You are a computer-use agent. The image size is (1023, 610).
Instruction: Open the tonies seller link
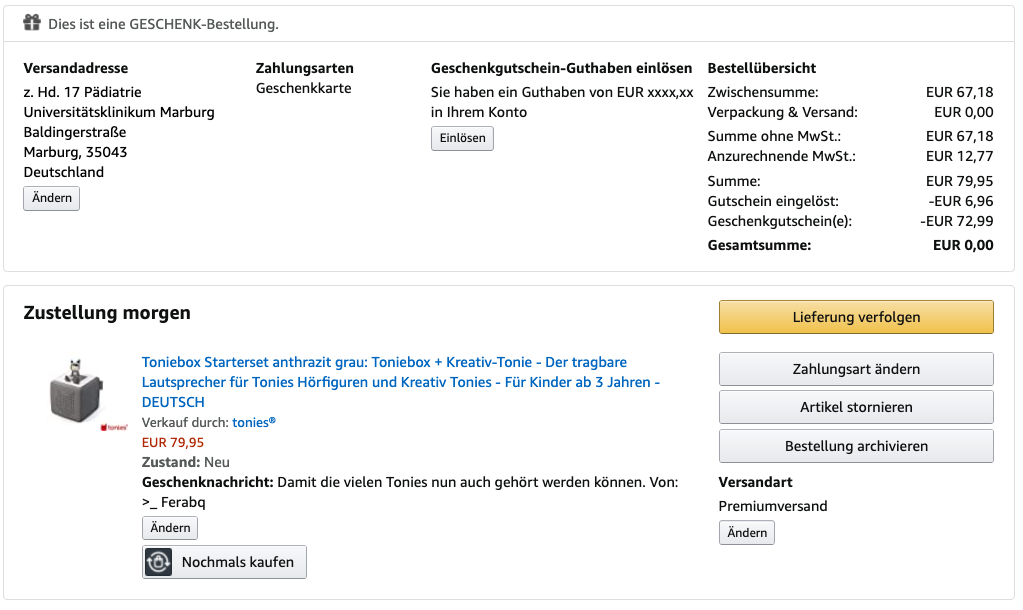pyautogui.click(x=254, y=423)
